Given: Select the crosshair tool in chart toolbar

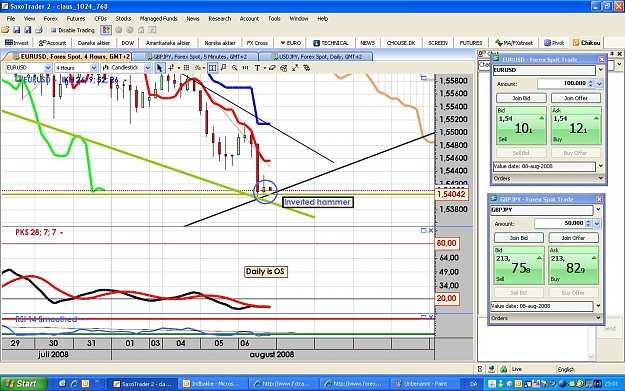Looking at the screenshot, I should (x=171, y=68).
